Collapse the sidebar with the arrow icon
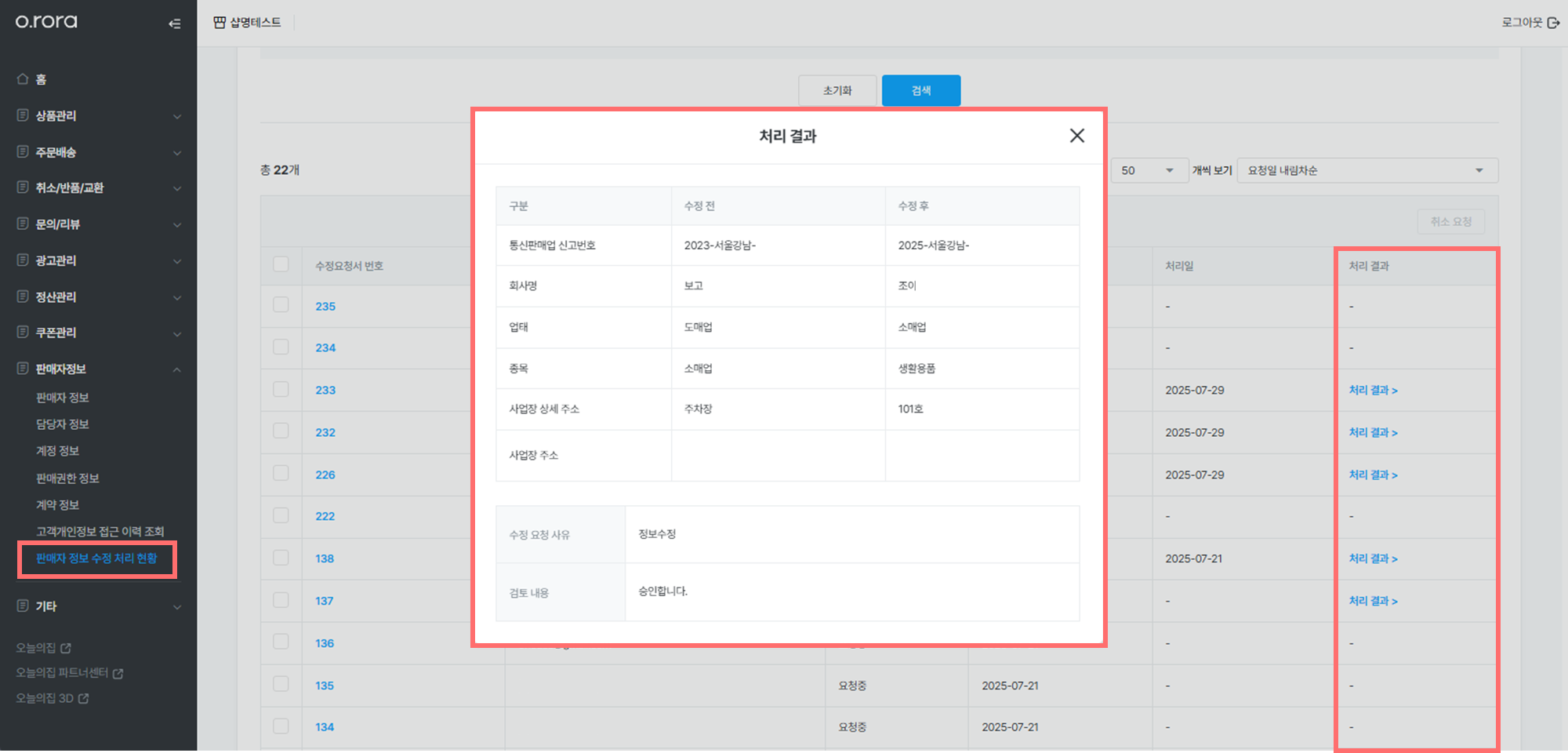Screen dimensions: 1568x753 [x=174, y=24]
